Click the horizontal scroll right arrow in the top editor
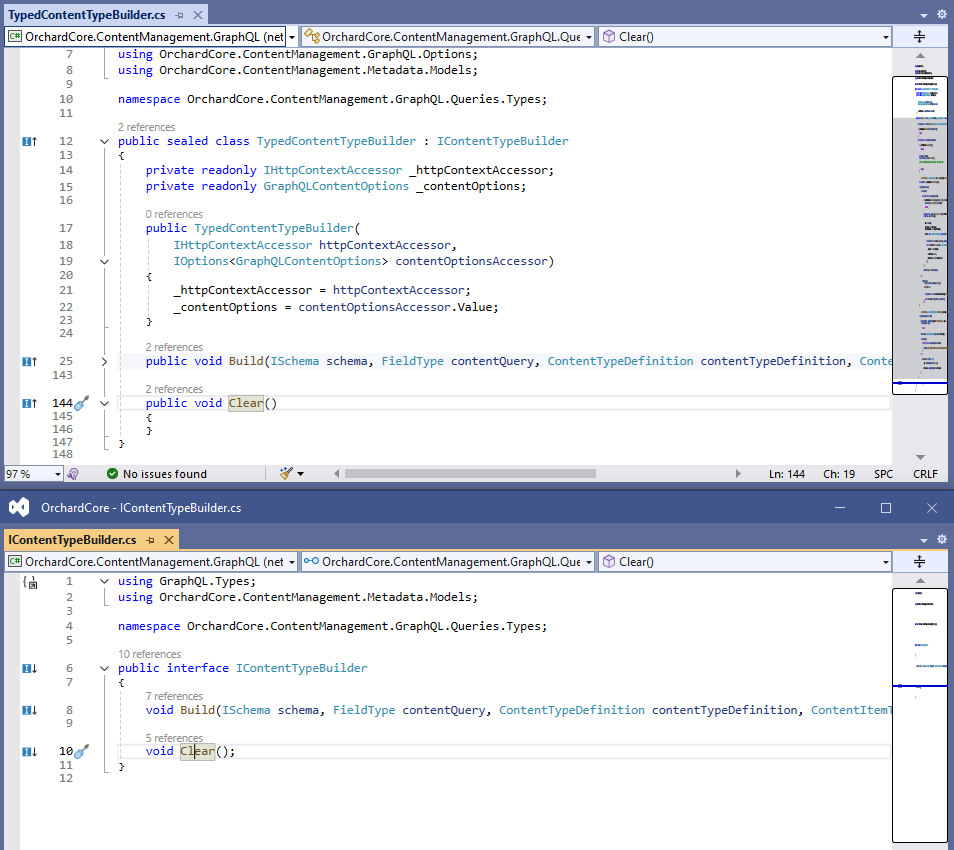Screen dimensions: 954x850 point(738,473)
